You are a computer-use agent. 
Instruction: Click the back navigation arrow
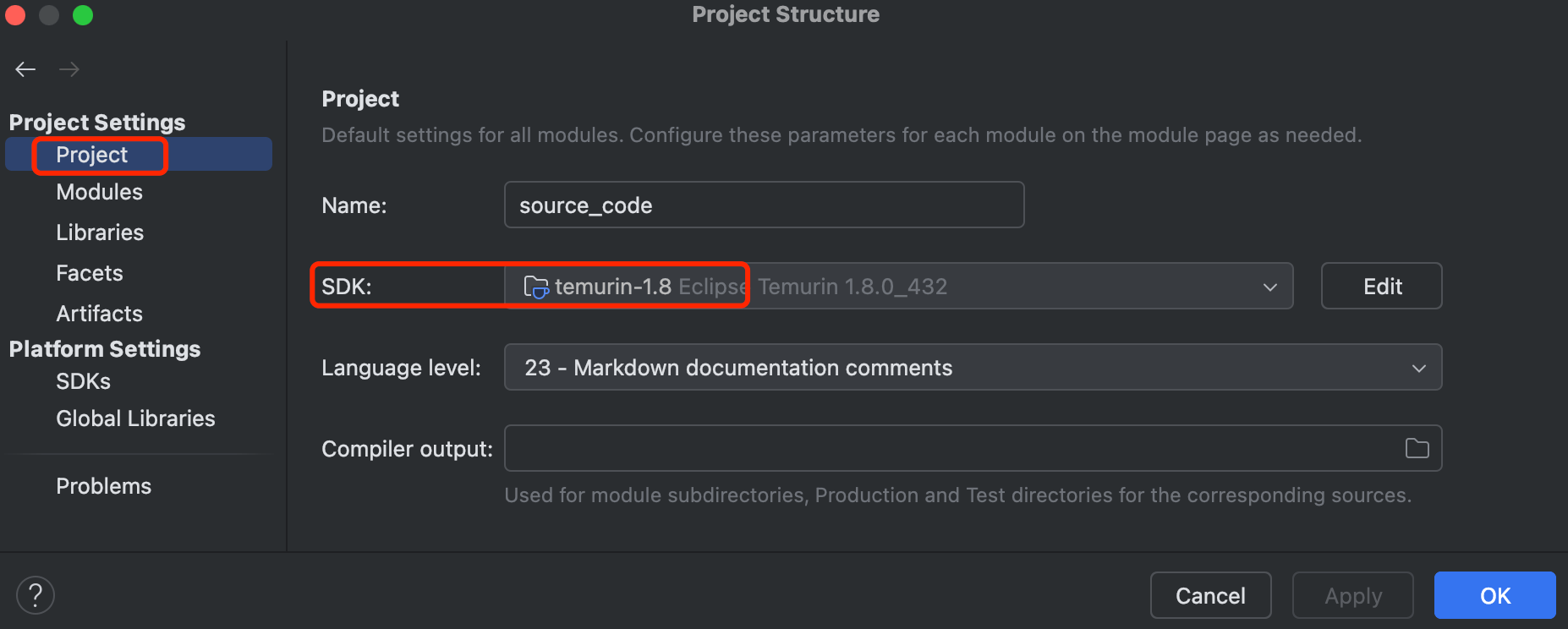click(25, 69)
